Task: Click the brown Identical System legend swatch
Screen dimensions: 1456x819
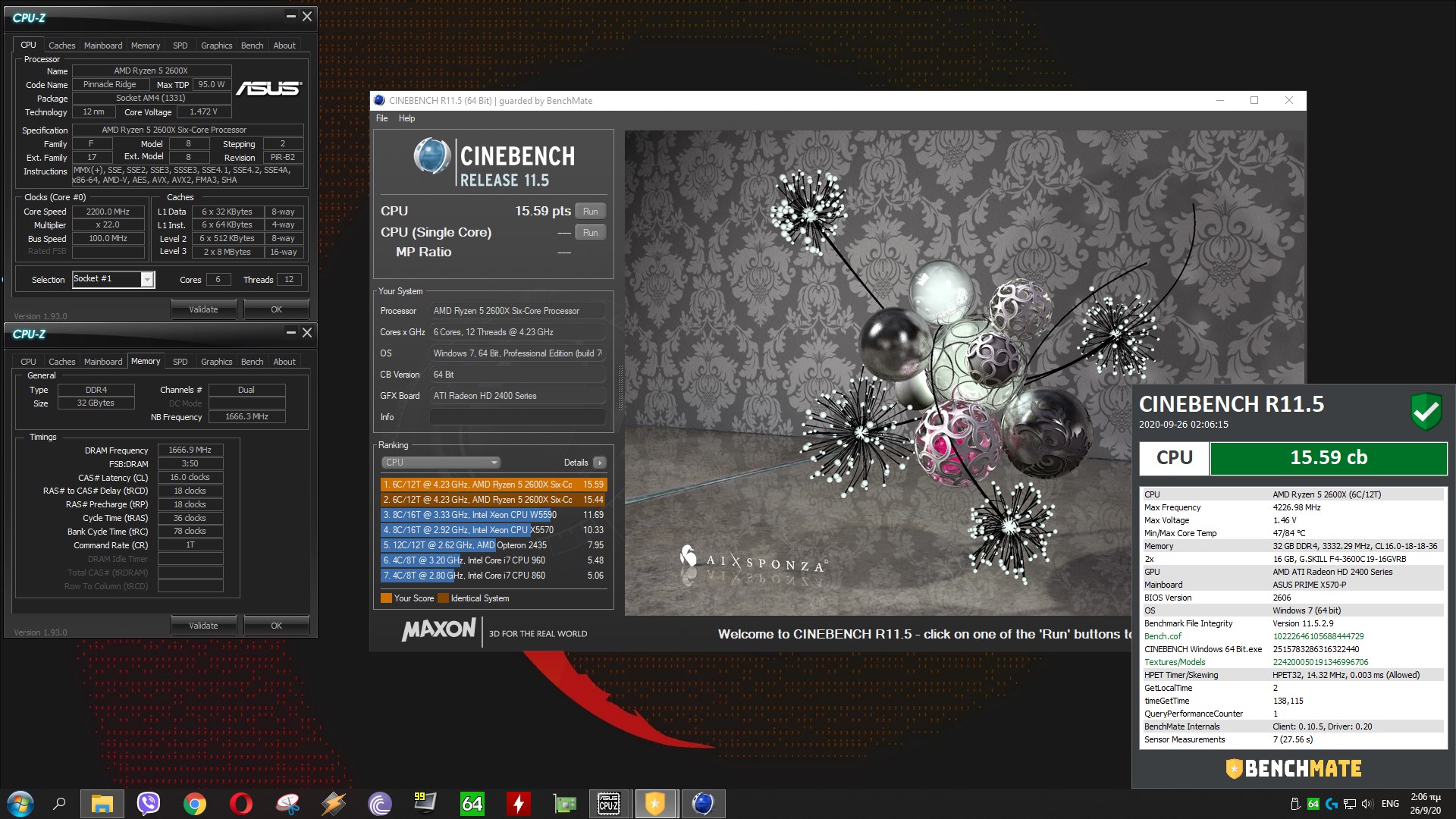Action: (443, 598)
